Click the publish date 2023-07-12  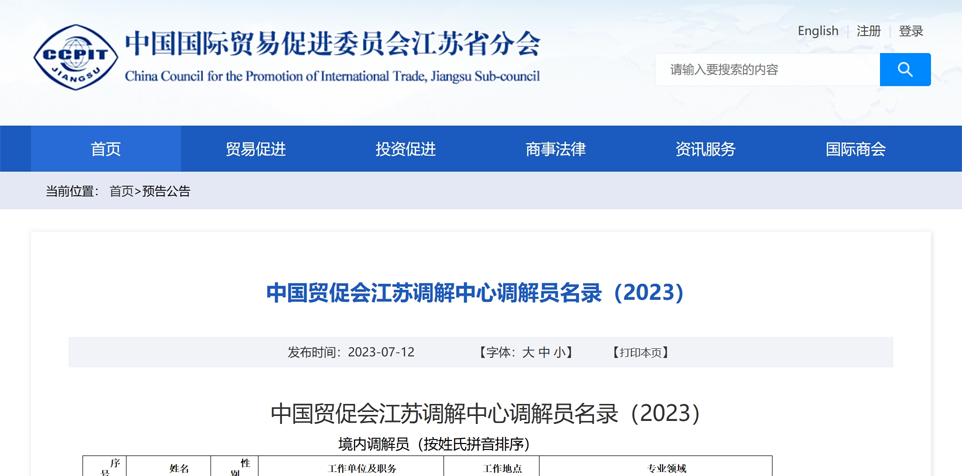(x=381, y=353)
